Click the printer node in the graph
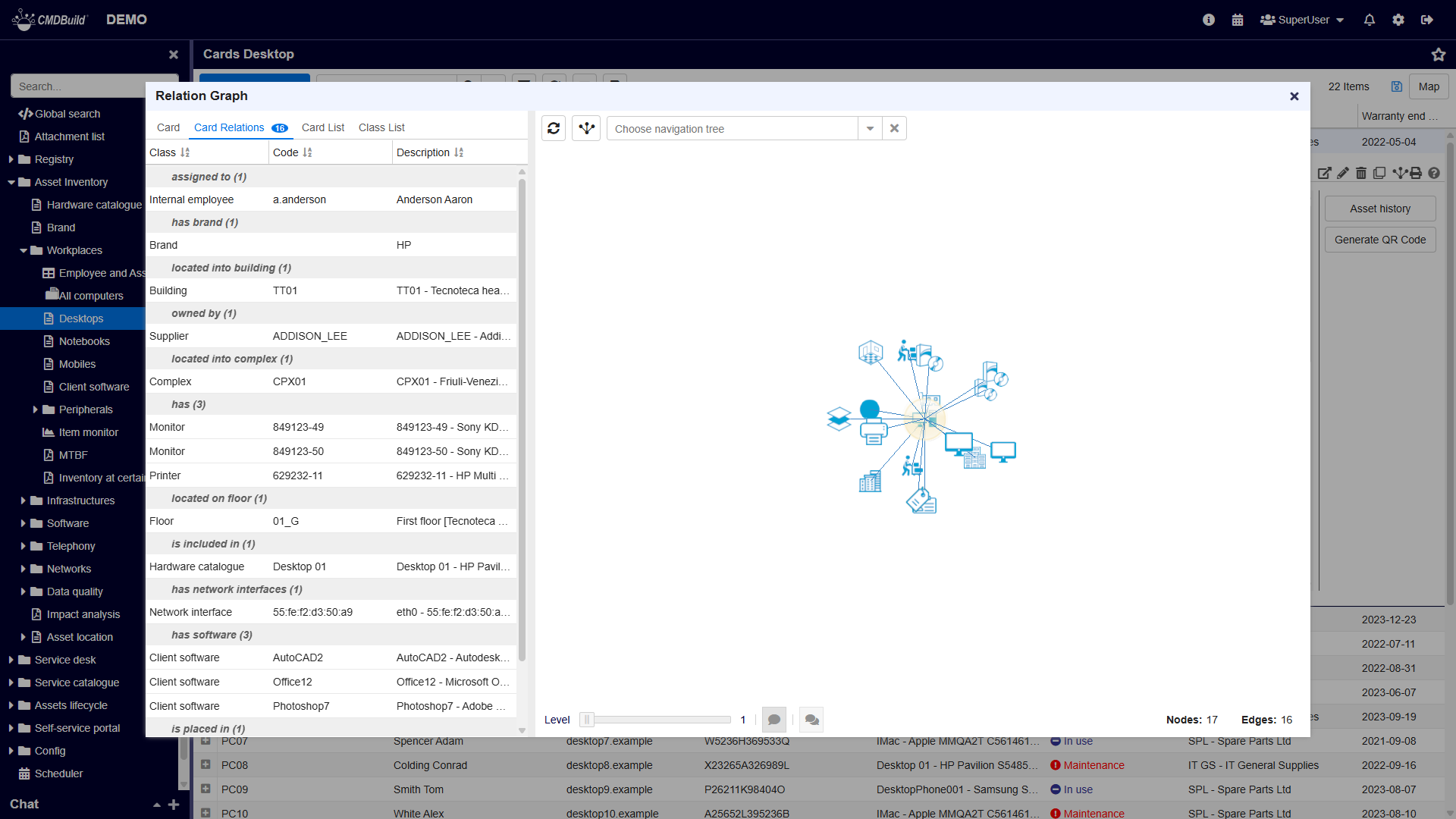 coord(874,432)
